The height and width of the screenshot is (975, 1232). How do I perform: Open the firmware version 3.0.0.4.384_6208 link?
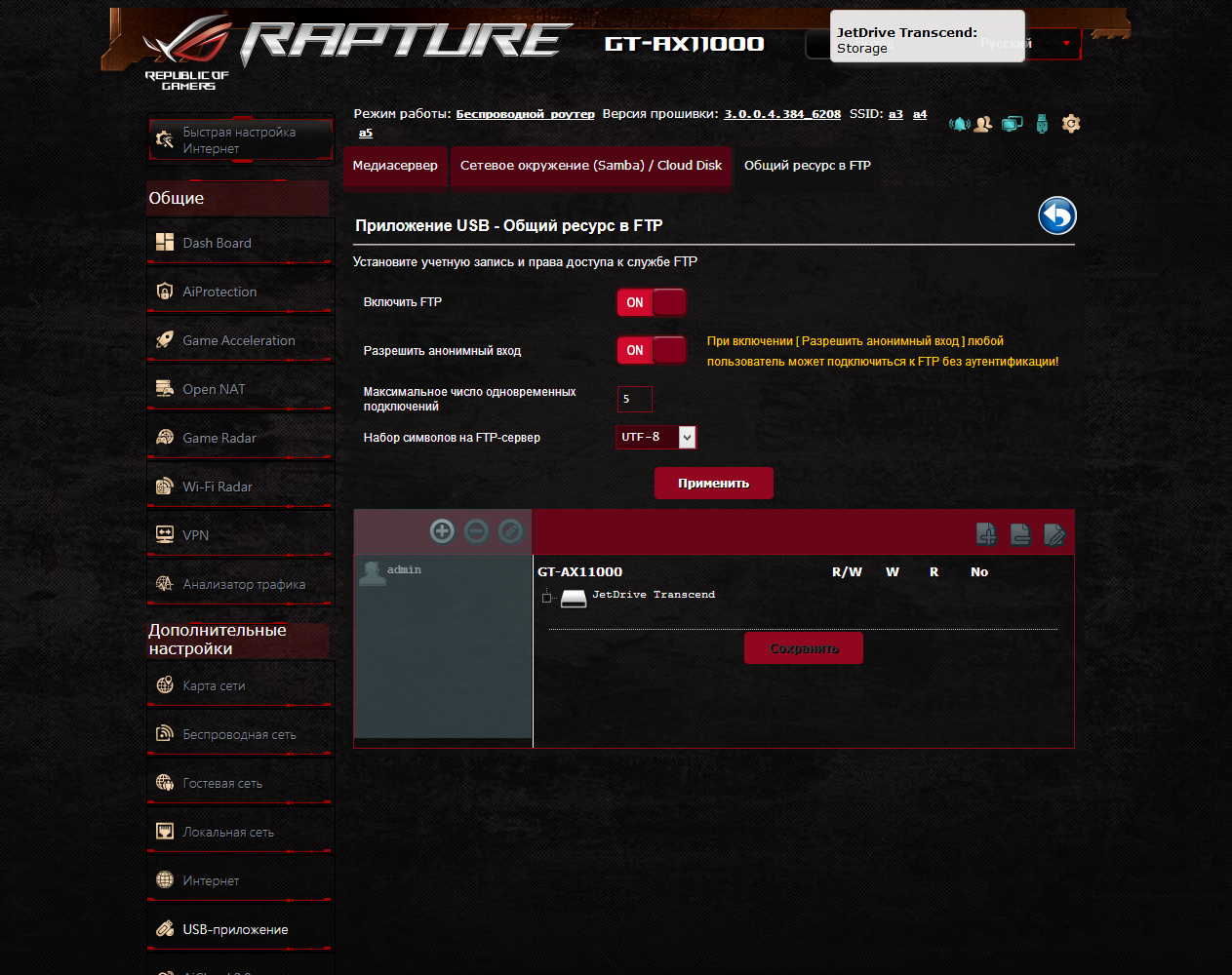pos(782,114)
